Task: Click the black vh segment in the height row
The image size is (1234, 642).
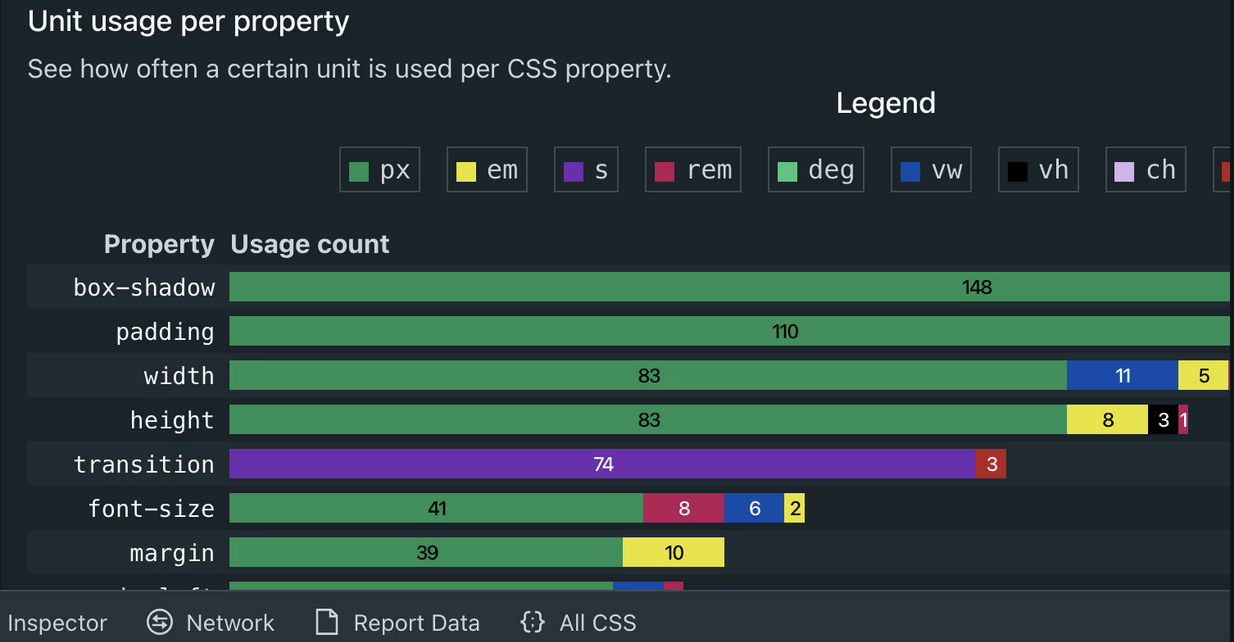Action: pyautogui.click(x=1163, y=420)
